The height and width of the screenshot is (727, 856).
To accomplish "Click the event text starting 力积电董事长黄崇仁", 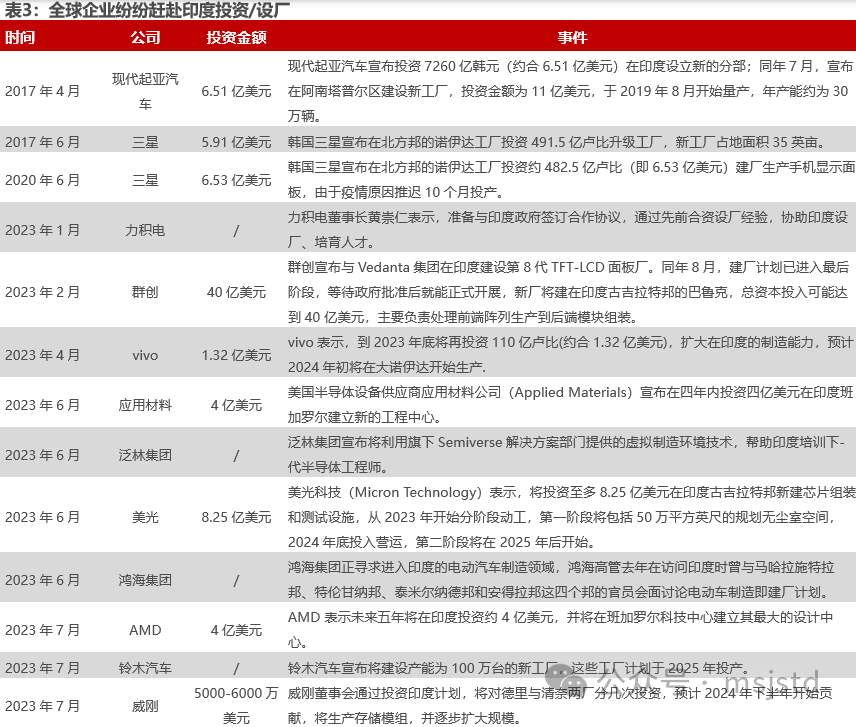I will 568,230.
